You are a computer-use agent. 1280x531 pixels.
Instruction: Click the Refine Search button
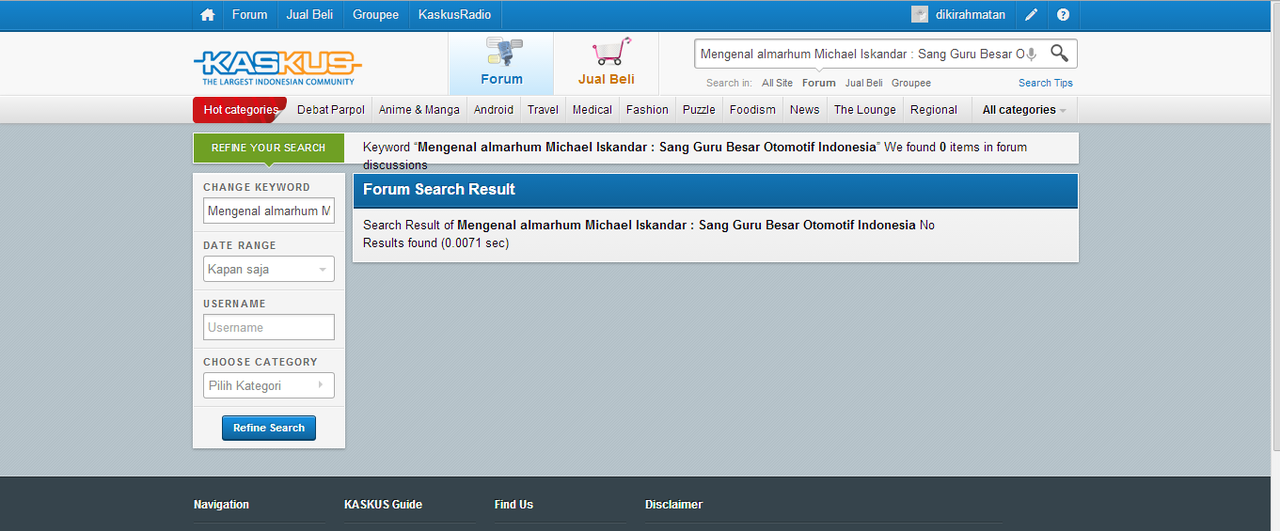[269, 428]
